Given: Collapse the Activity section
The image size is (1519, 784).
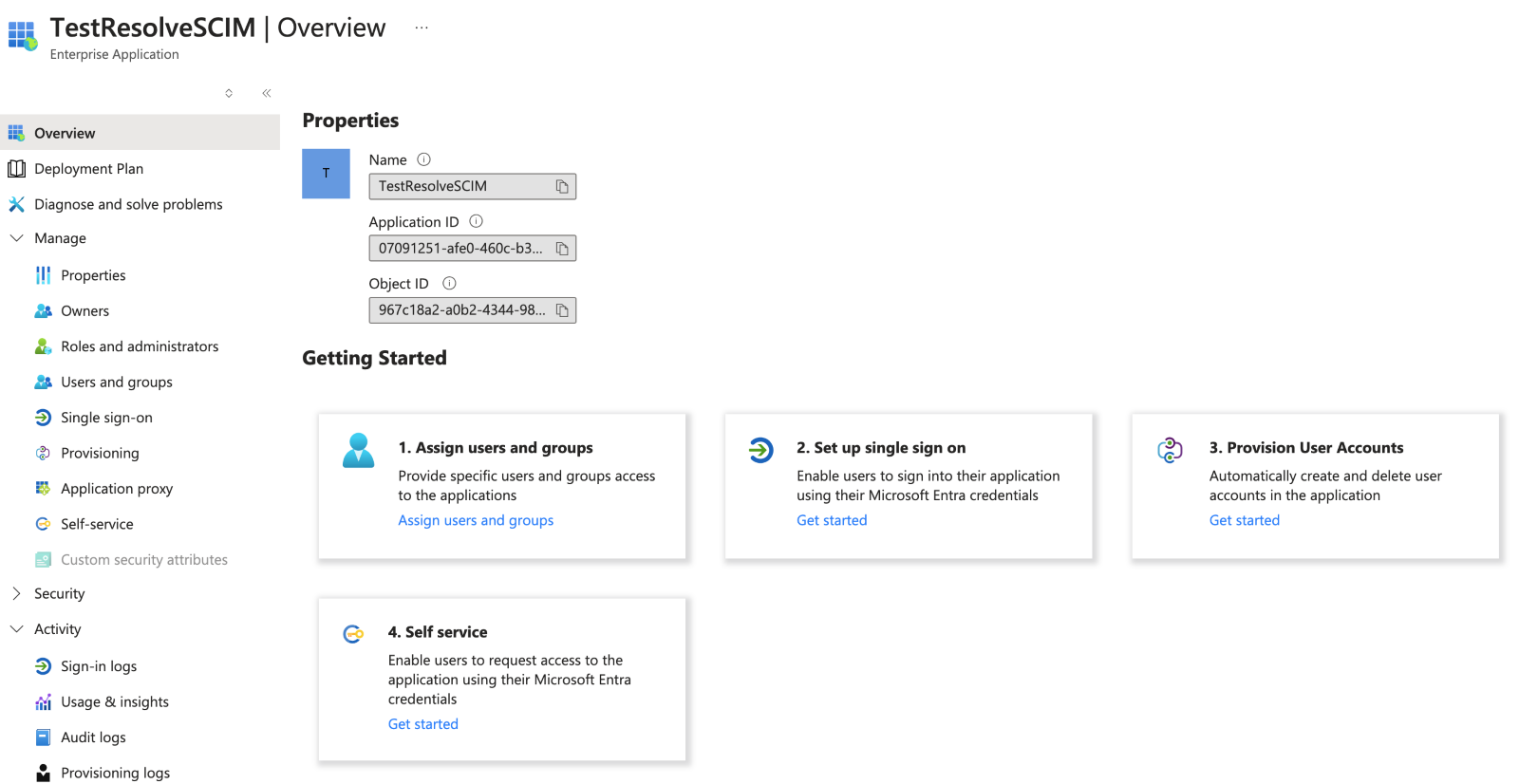Looking at the screenshot, I should coord(17,629).
